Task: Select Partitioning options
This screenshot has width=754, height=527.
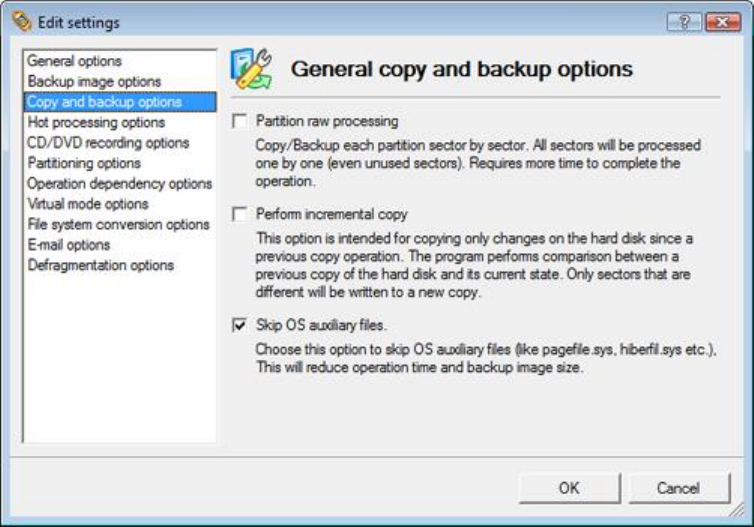Action: pos(84,163)
